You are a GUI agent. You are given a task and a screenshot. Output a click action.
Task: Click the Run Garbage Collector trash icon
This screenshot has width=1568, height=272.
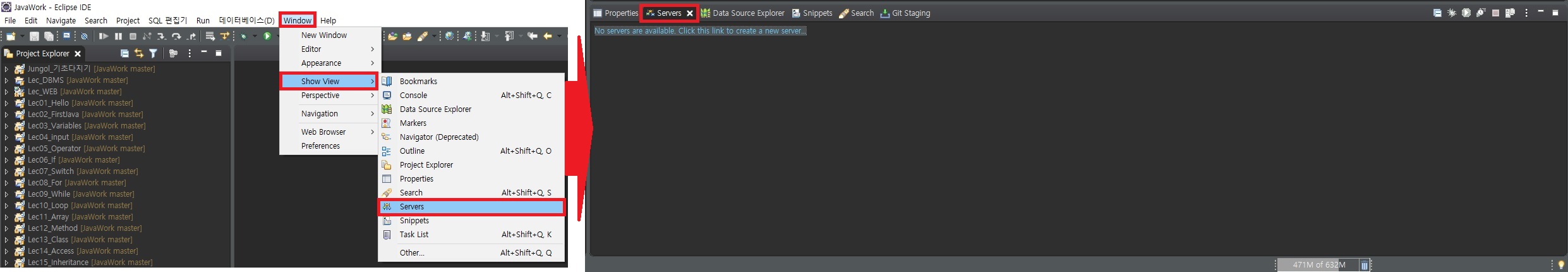[x=1365, y=266]
